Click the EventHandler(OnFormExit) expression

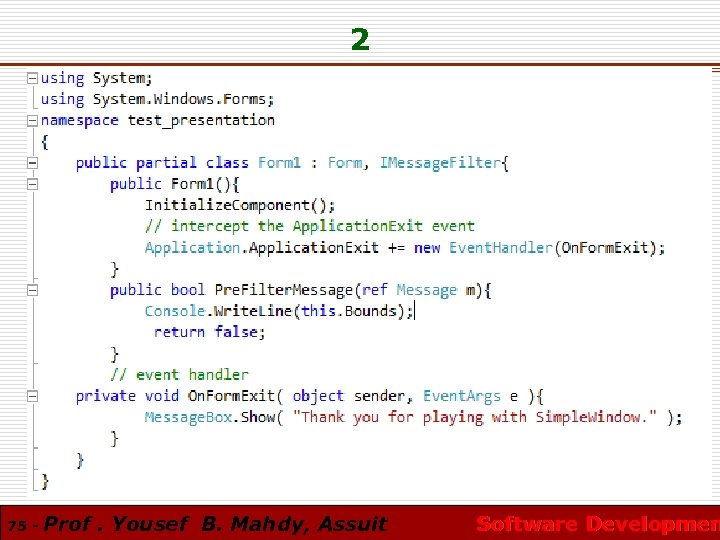click(557, 248)
